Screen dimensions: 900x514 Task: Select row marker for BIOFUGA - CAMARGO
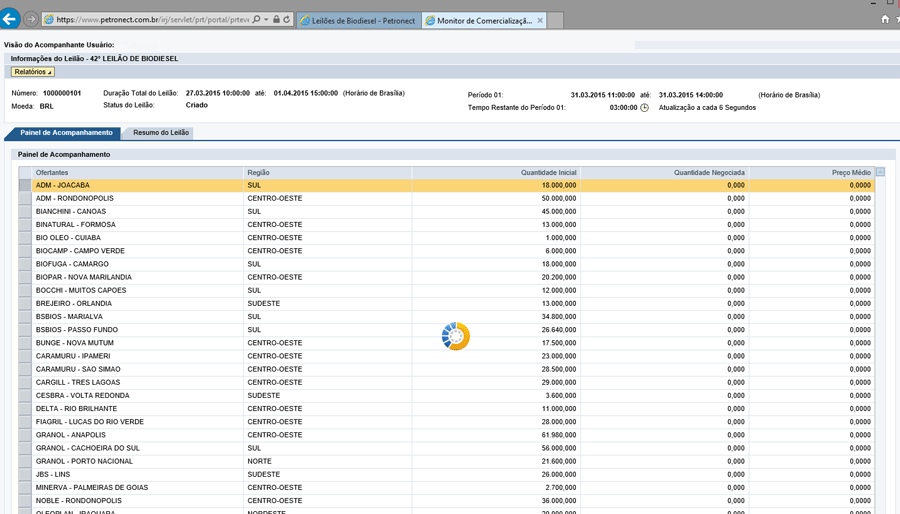point(25,264)
